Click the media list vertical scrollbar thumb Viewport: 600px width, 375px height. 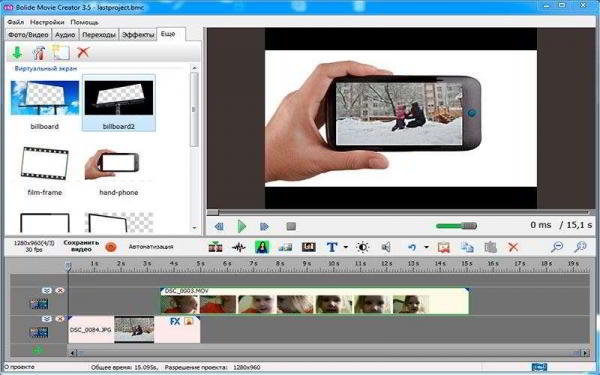click(x=194, y=109)
